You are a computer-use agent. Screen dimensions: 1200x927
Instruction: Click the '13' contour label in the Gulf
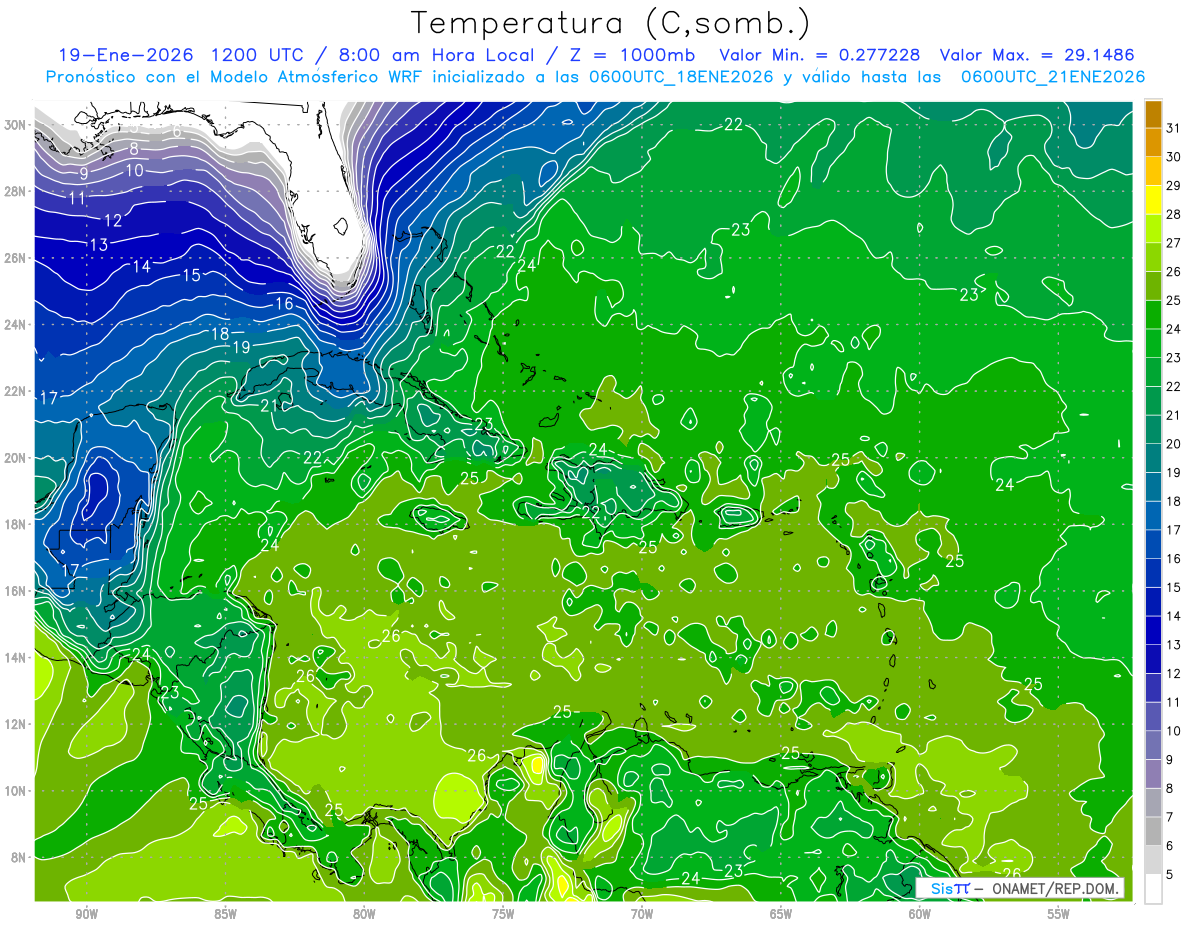point(98,244)
